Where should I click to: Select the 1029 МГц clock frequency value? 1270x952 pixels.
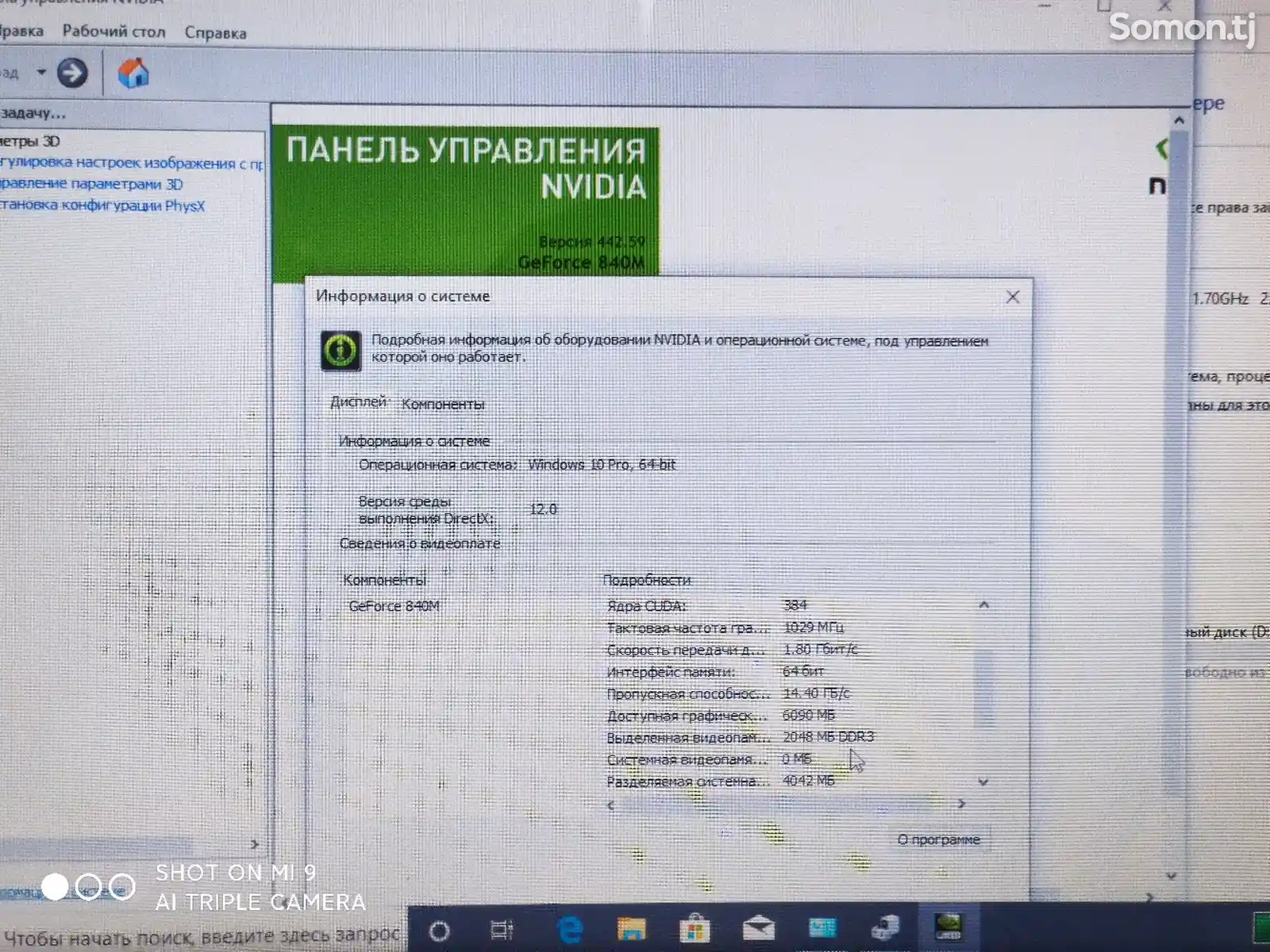tap(814, 627)
